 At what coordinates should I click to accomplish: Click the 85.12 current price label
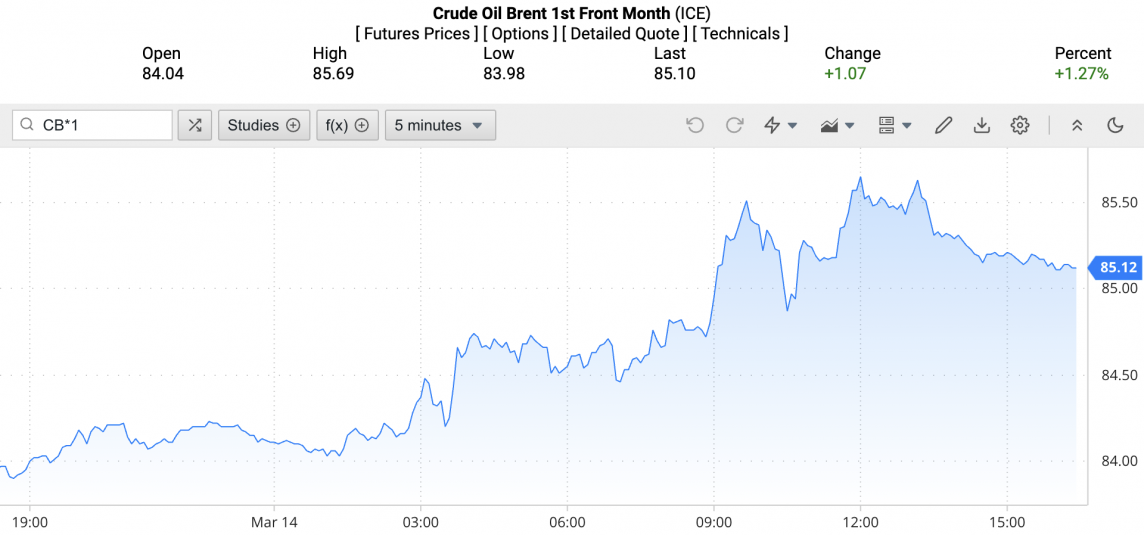tap(1118, 267)
